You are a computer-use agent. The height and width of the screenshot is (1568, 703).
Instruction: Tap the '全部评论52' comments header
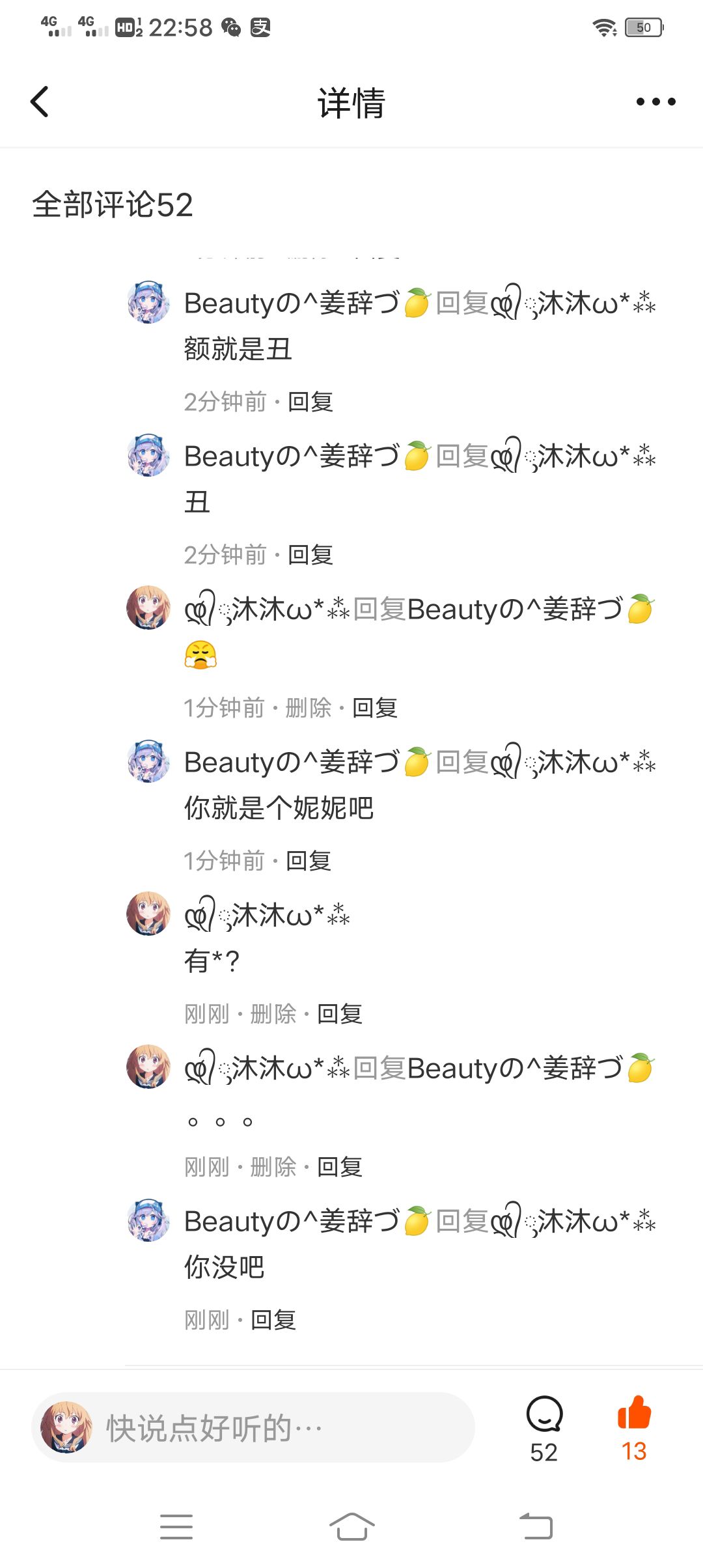[x=113, y=204]
